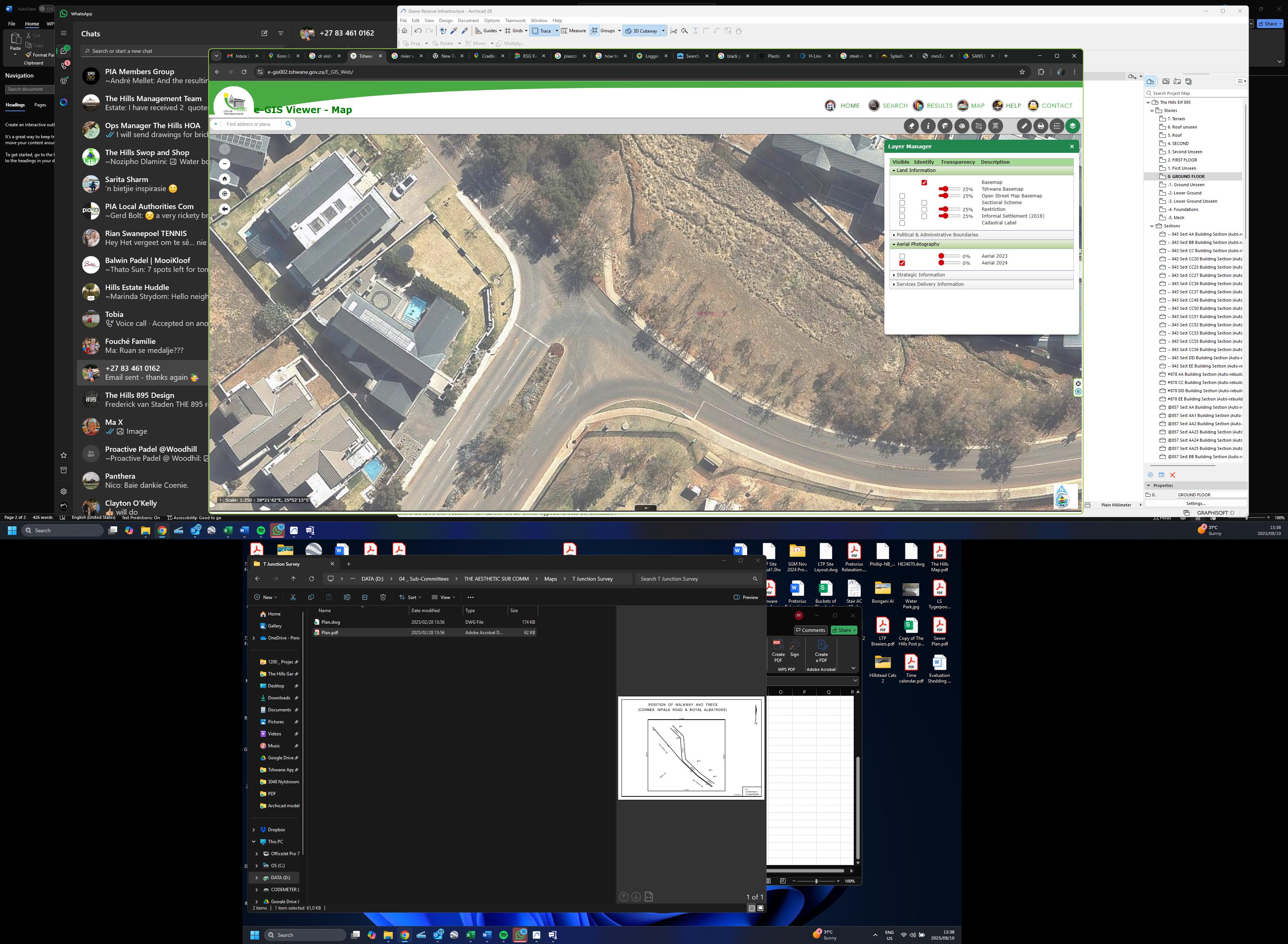
Task: Expand Strategic Information layer group
Action: tap(920, 275)
